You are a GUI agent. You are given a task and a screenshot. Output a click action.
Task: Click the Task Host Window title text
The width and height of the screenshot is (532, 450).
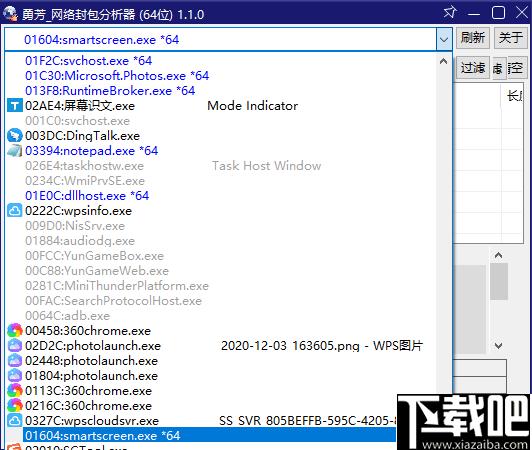click(x=266, y=165)
